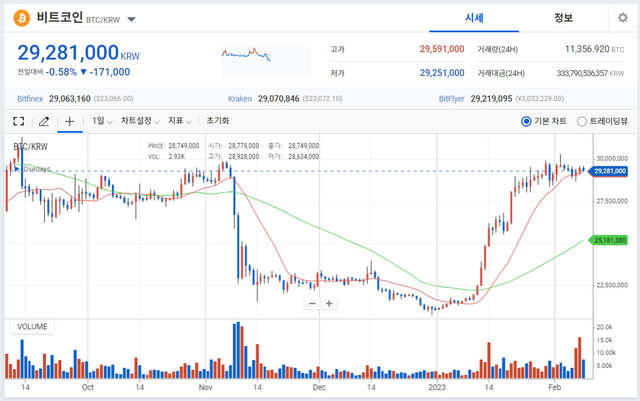
Task: Open the settings gear icon
Action: coord(622,18)
